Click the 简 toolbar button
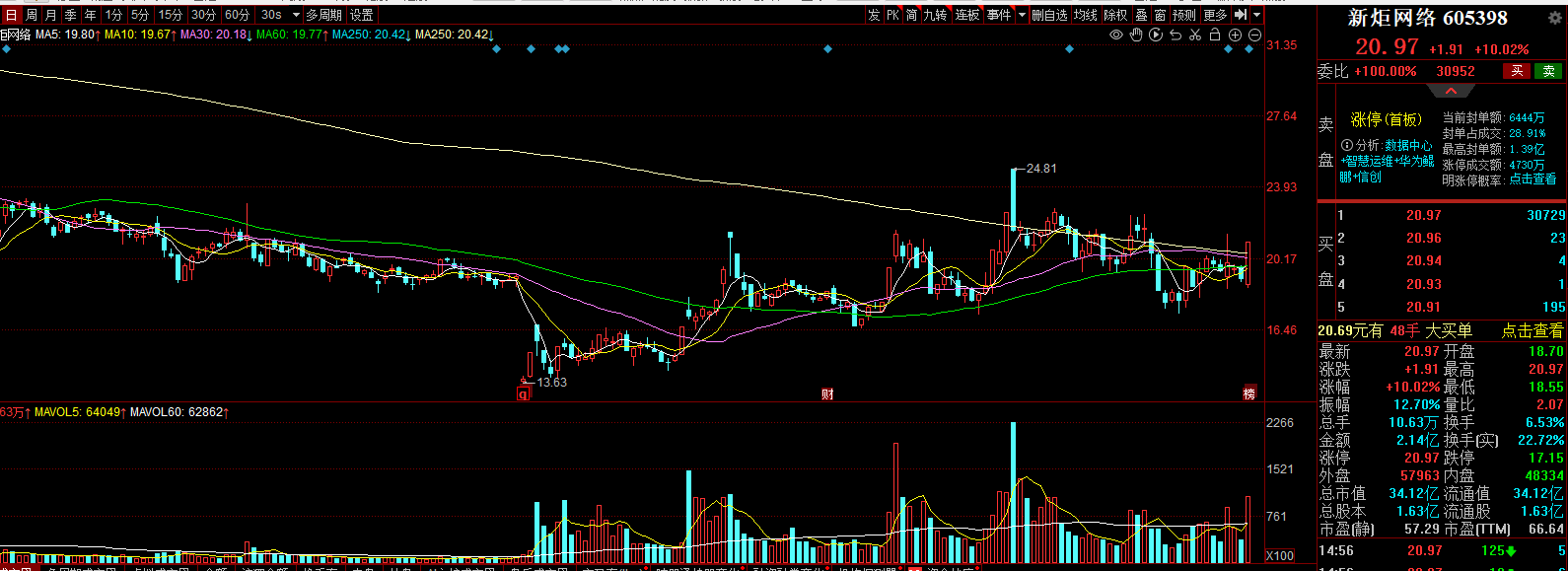Viewport: 1568px width, 571px height. [x=912, y=15]
